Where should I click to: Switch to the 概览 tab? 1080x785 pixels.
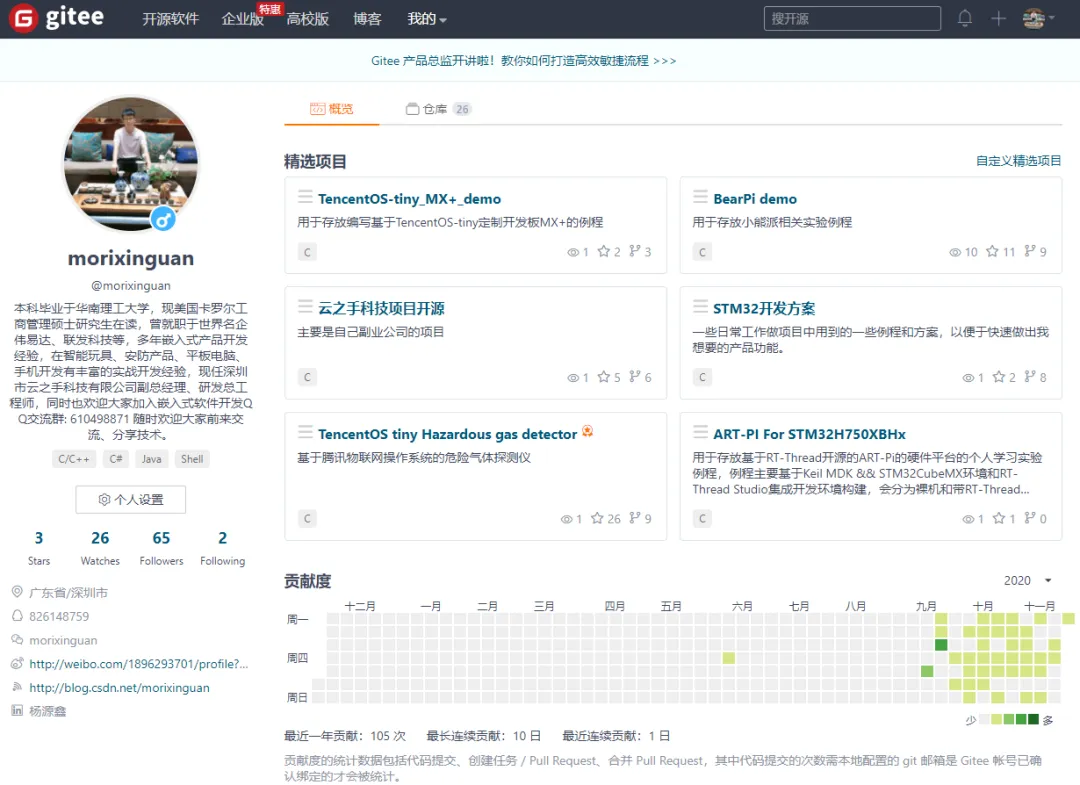click(331, 109)
